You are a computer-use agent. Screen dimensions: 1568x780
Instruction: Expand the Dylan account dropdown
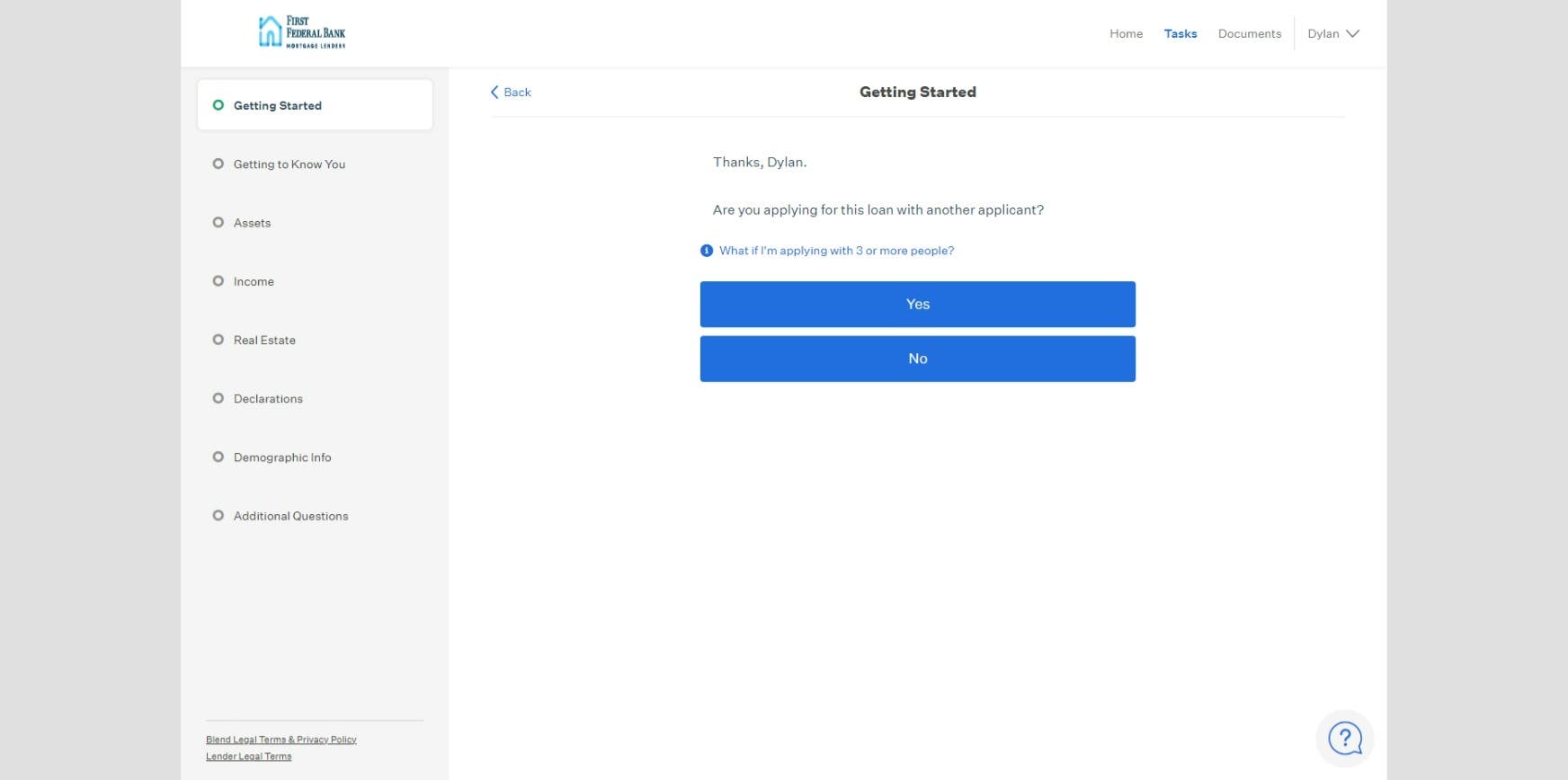(1332, 34)
